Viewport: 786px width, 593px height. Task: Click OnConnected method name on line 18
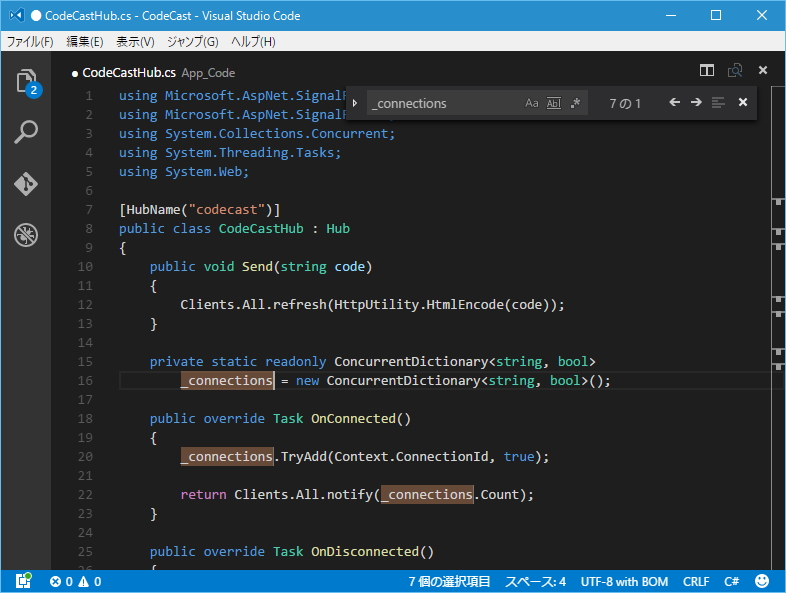pos(353,419)
